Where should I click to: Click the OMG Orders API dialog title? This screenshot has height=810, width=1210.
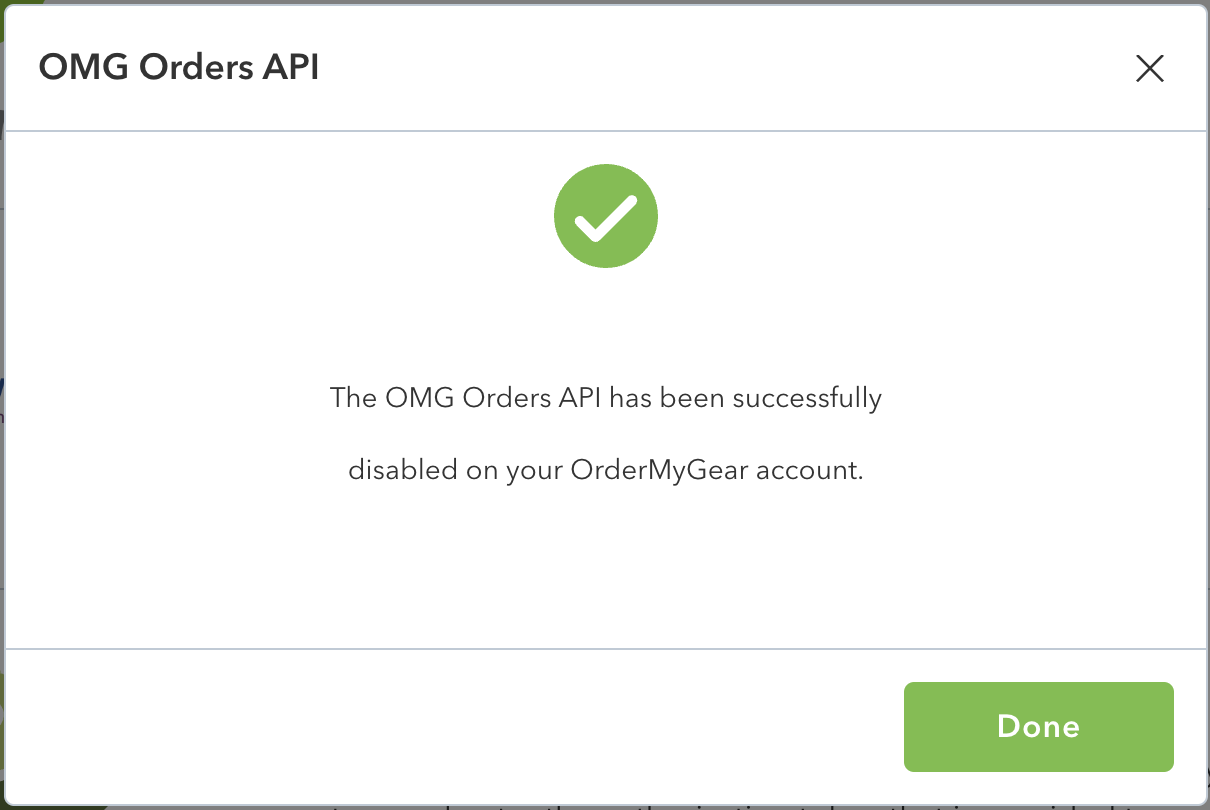click(x=179, y=68)
